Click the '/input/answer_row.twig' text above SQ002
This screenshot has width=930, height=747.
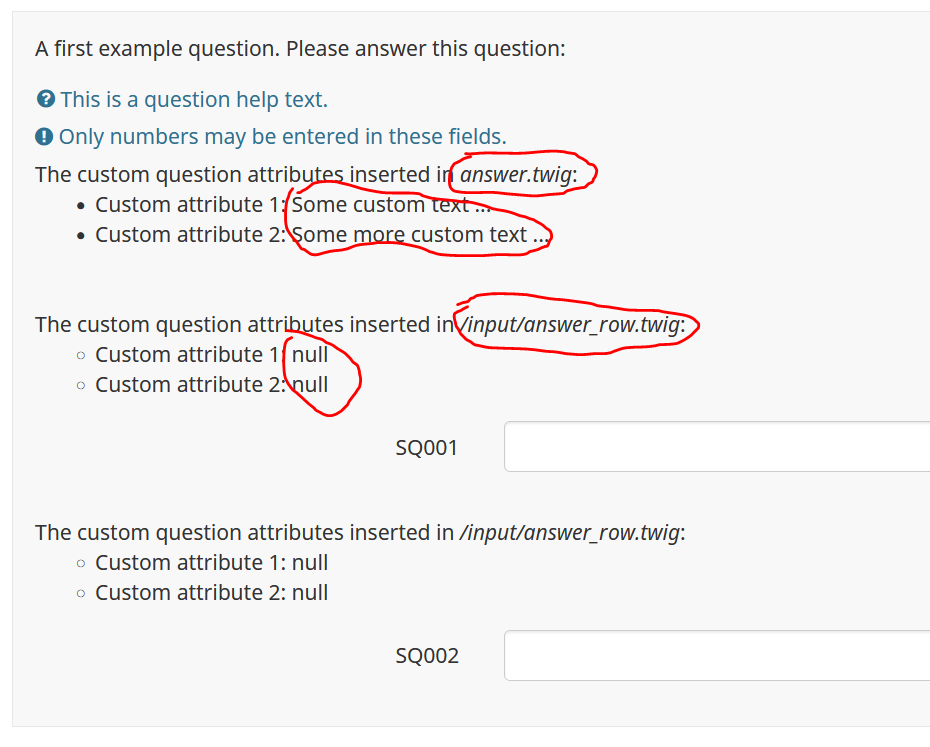[x=571, y=533]
